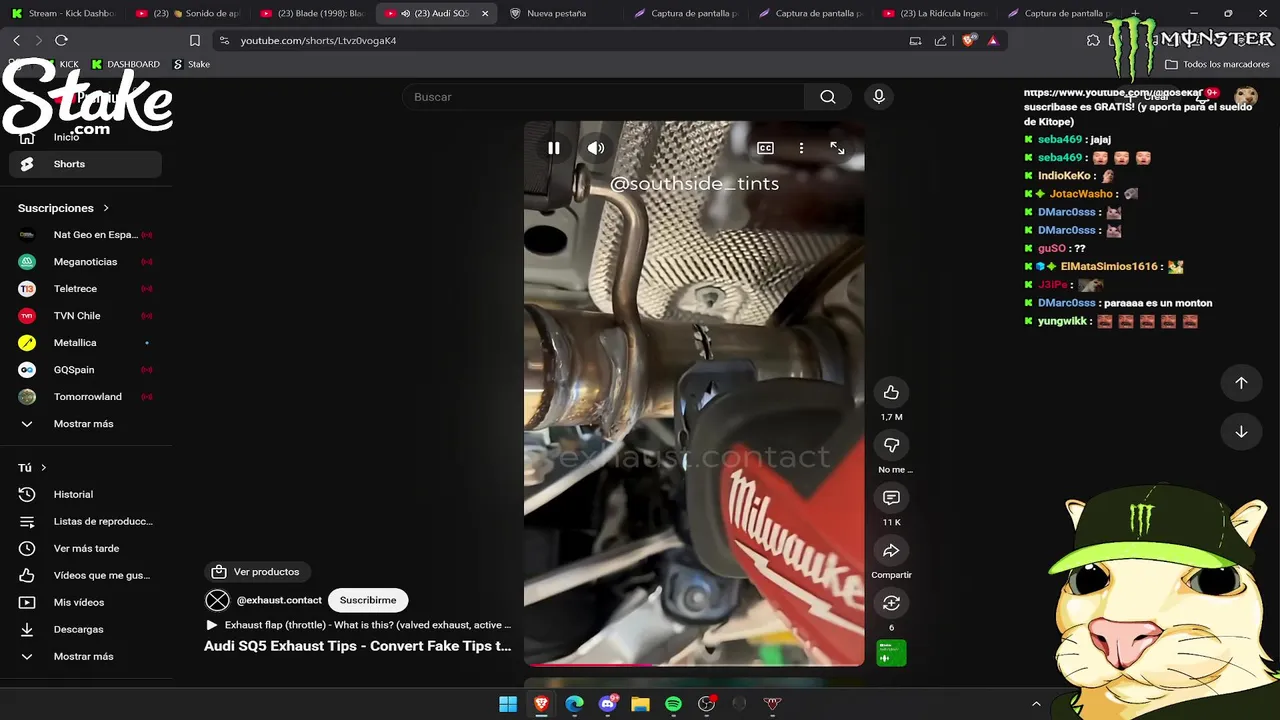This screenshot has width=1280, height=720.
Task: Open GQSpain channel in subscriptions
Action: [x=85, y=370]
